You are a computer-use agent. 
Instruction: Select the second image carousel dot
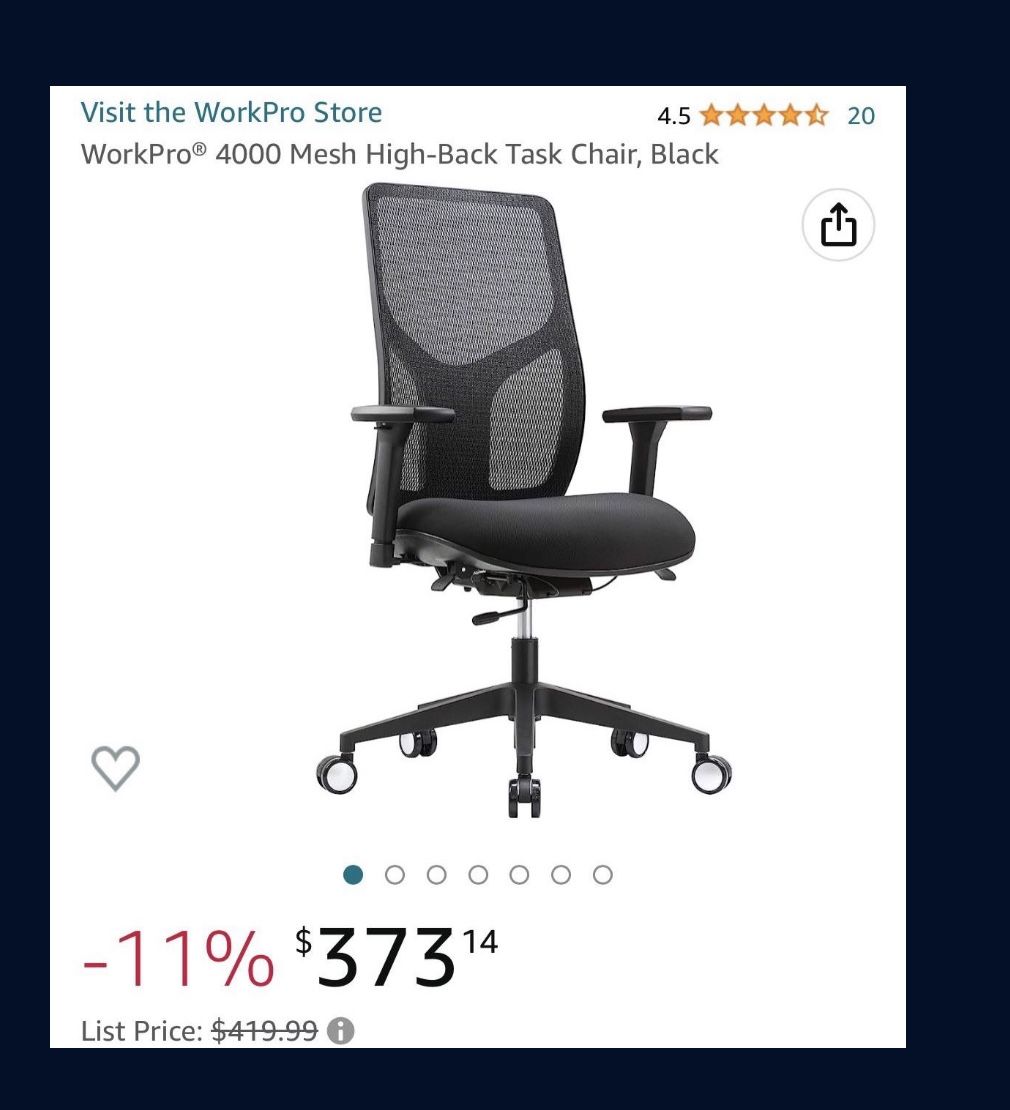(x=395, y=875)
